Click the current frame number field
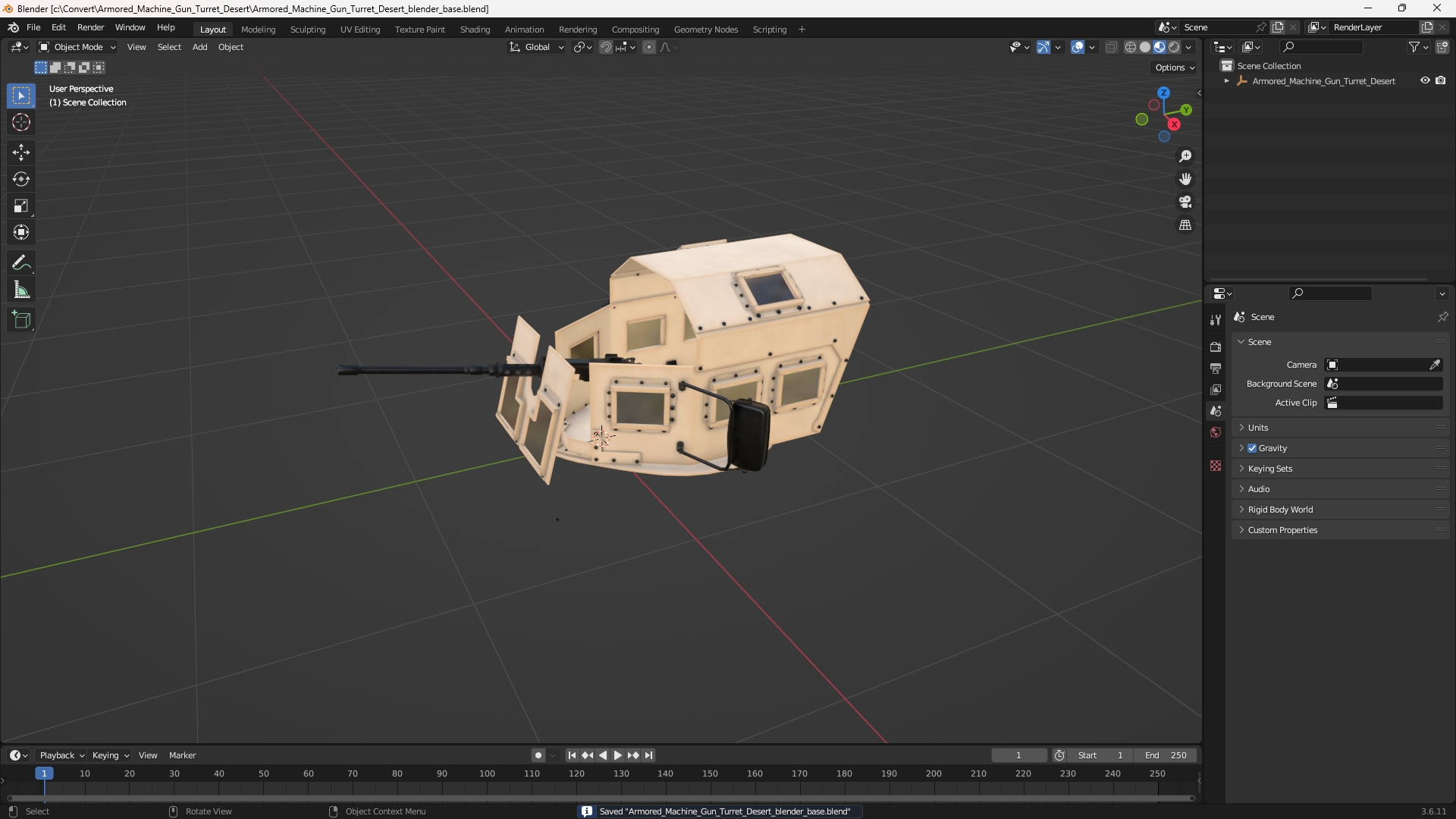This screenshot has width=1456, height=819. (1018, 755)
